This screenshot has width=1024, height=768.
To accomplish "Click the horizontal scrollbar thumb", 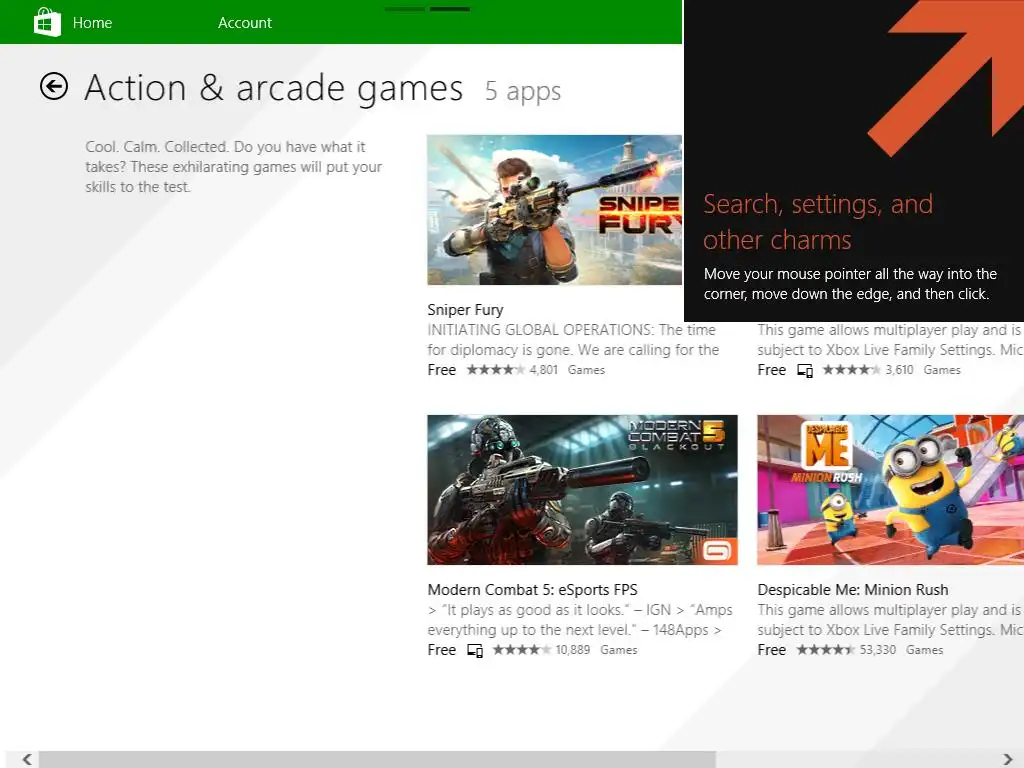I will (377, 759).
